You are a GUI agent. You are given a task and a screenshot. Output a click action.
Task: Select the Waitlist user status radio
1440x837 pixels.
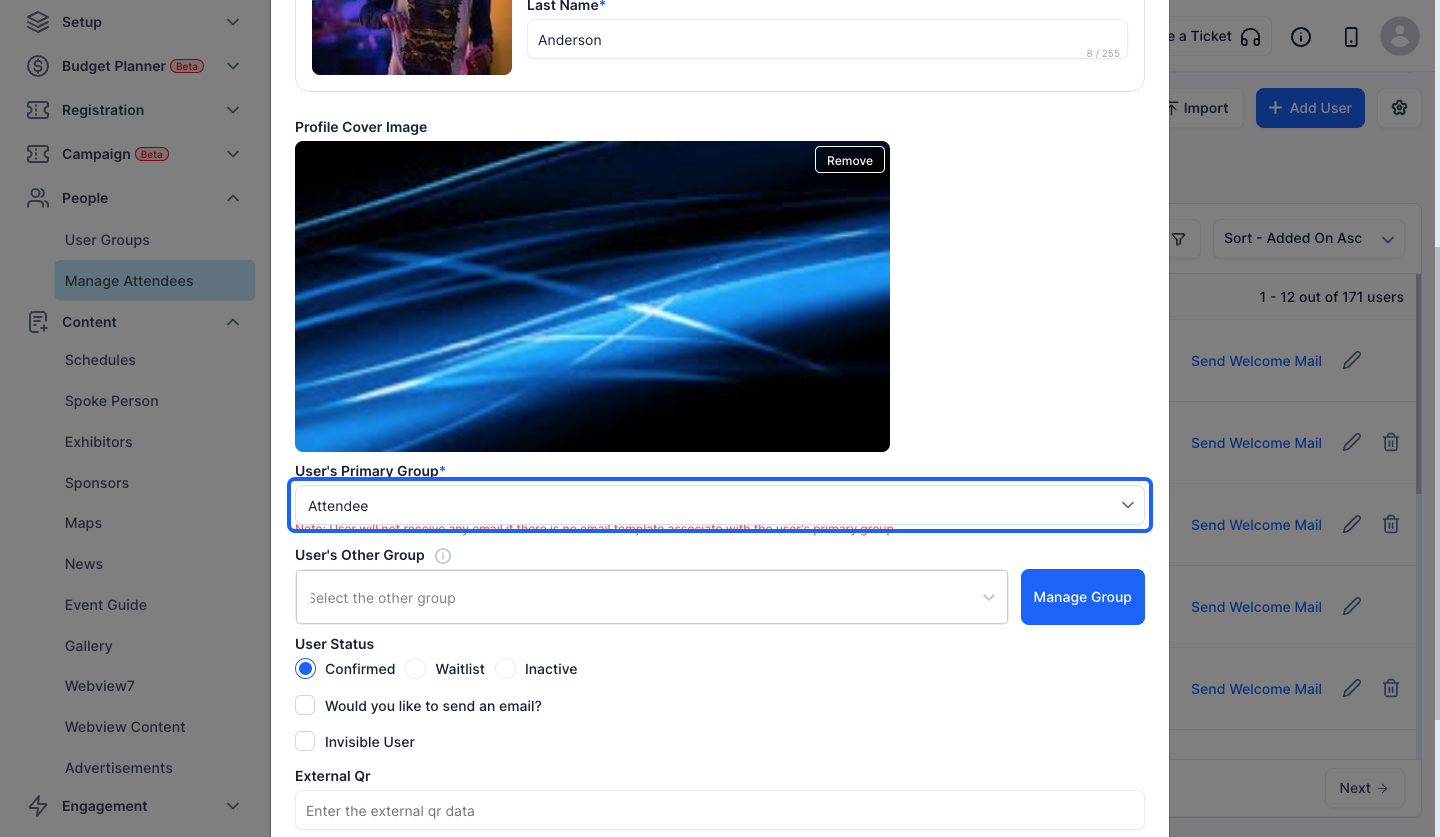click(x=416, y=669)
